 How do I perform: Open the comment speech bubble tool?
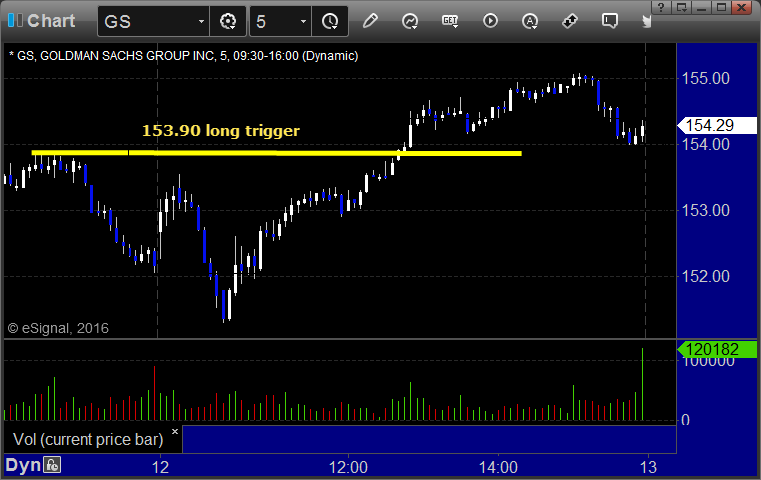point(610,21)
